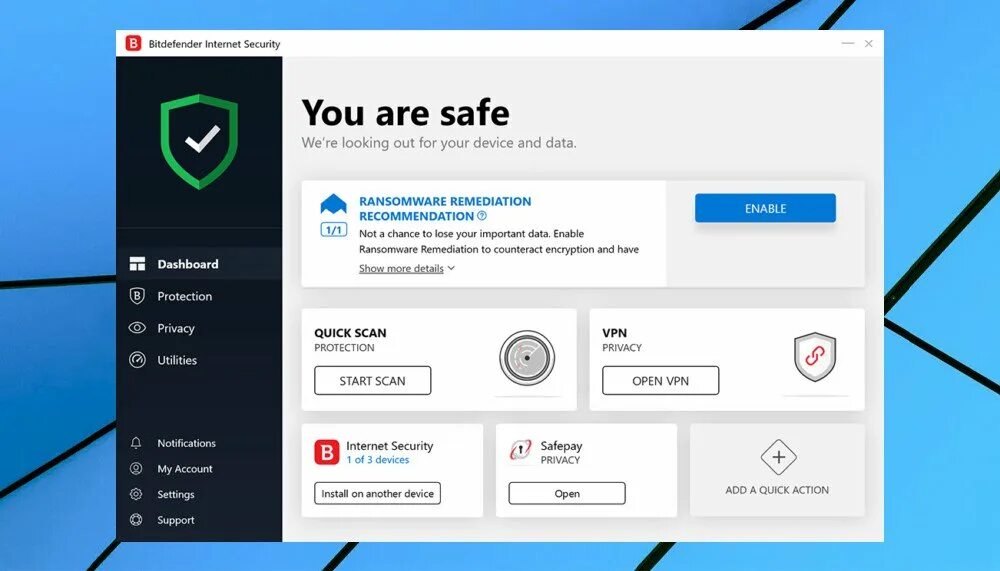1000x571 pixels.
Task: Click the My Account person icon
Action: 136,468
